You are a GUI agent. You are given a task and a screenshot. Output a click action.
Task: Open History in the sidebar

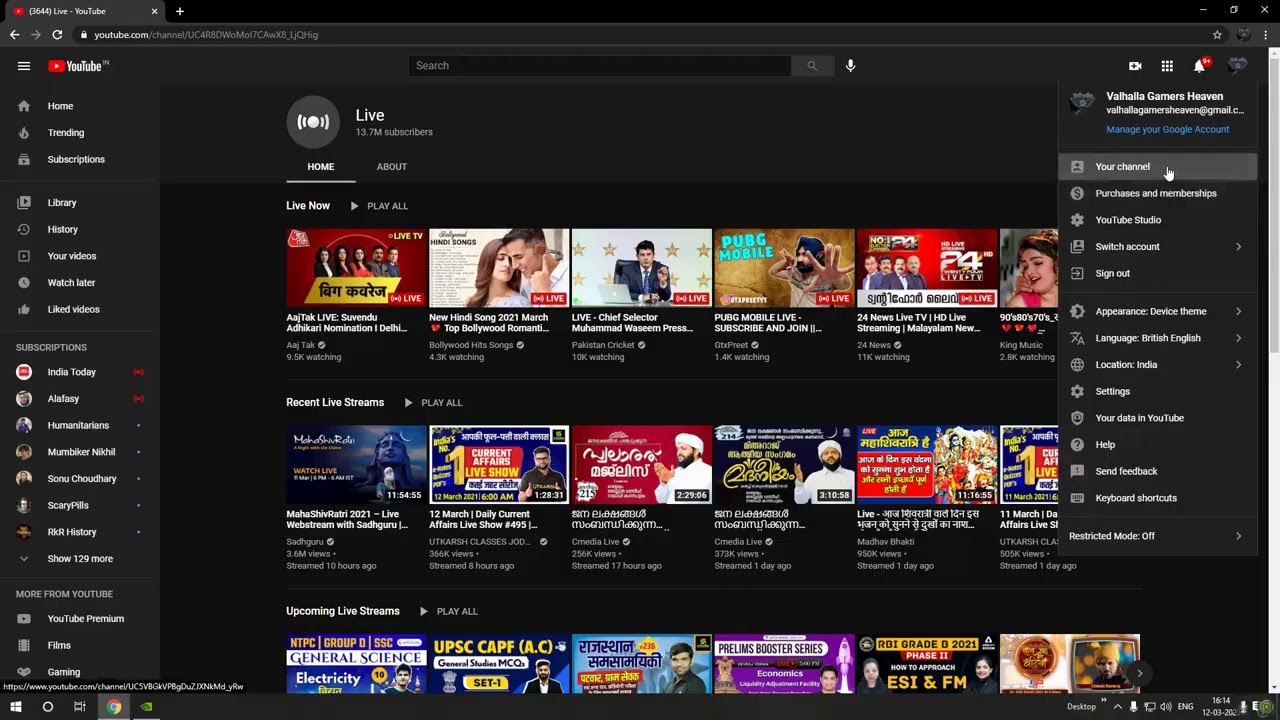[x=80, y=229]
